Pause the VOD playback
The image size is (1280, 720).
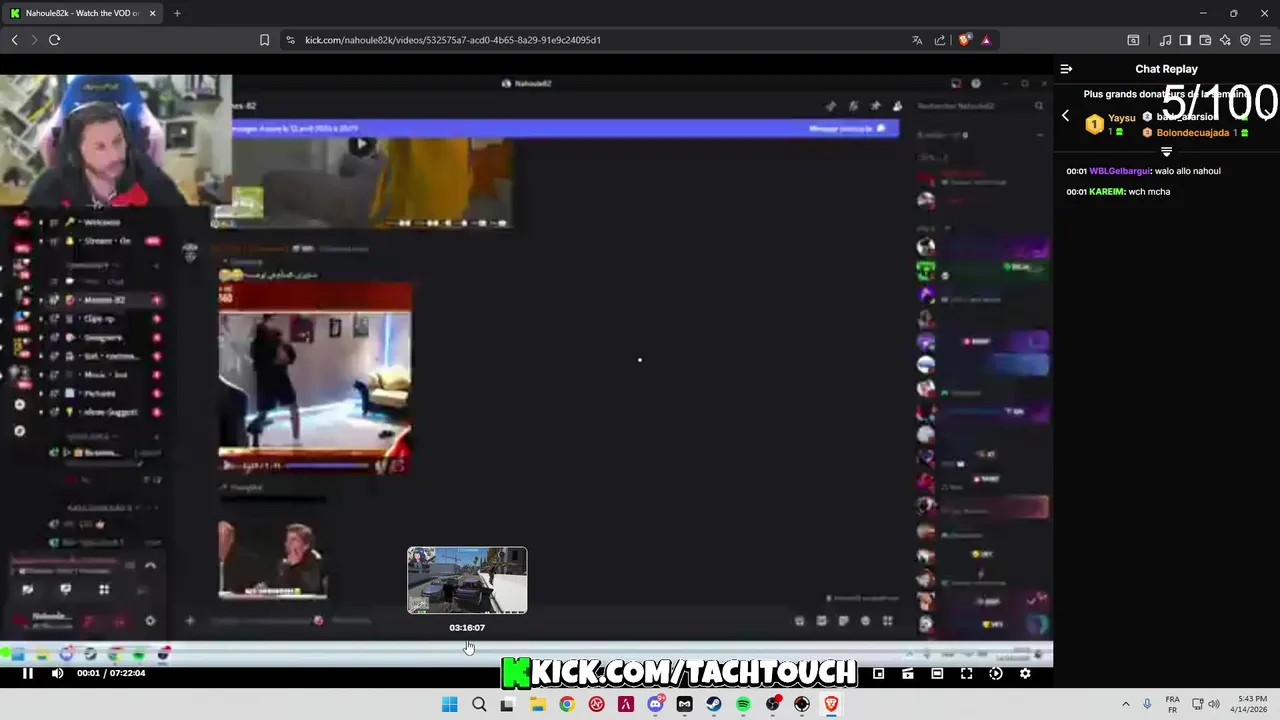[28, 673]
